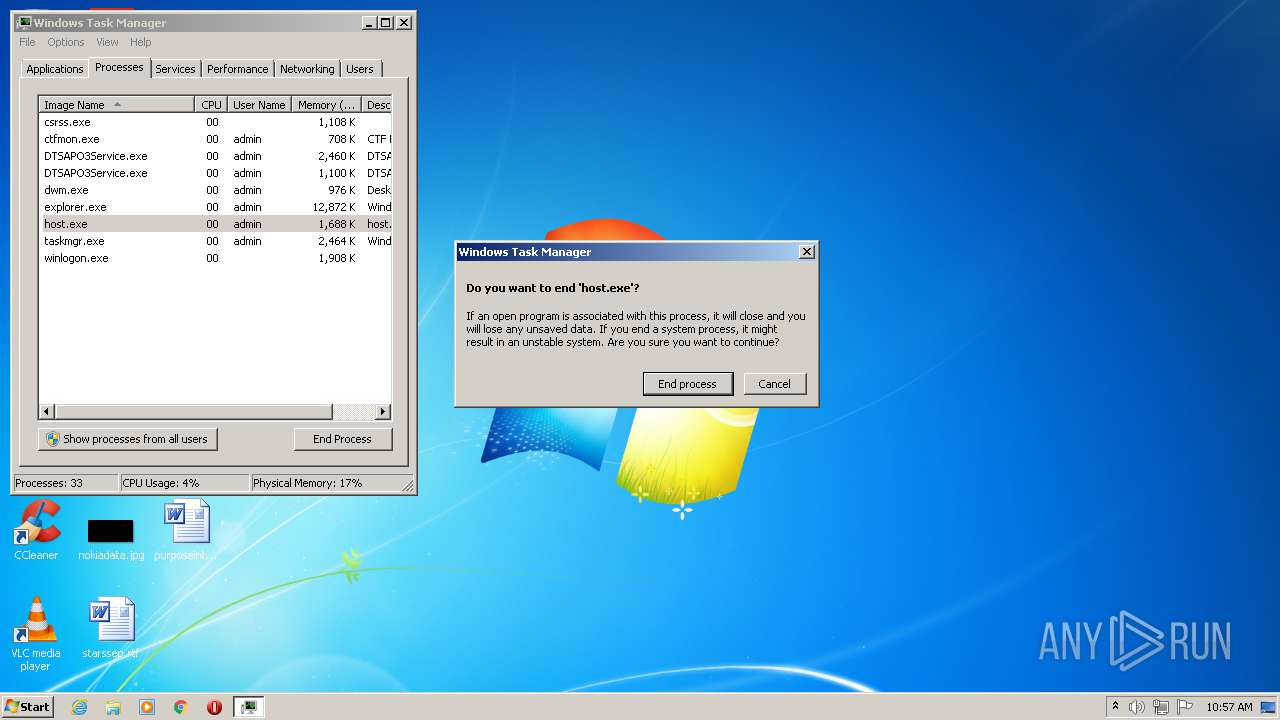
Task: Switch to the Applications tab
Action: point(55,69)
